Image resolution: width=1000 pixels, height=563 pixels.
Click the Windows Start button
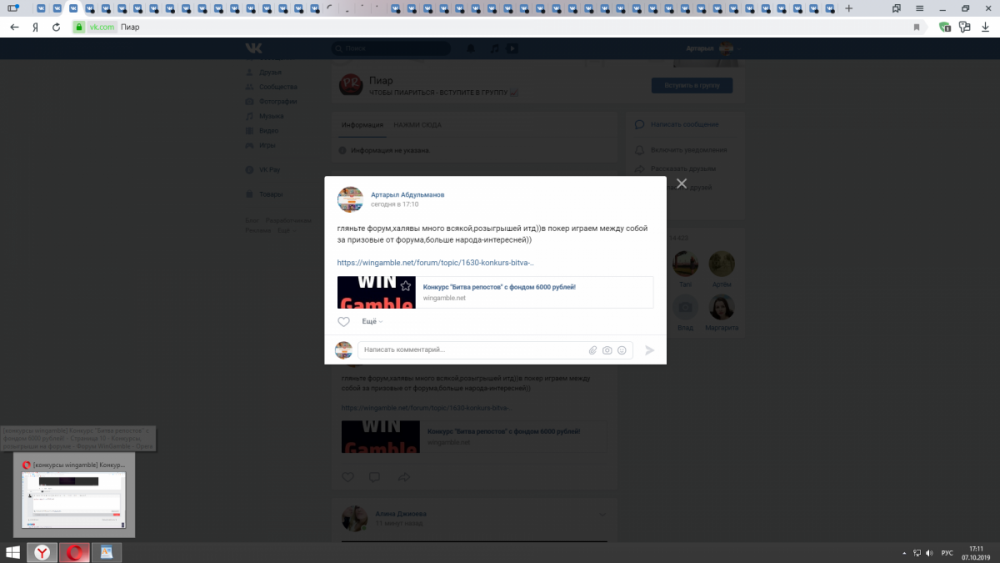tap(13, 552)
